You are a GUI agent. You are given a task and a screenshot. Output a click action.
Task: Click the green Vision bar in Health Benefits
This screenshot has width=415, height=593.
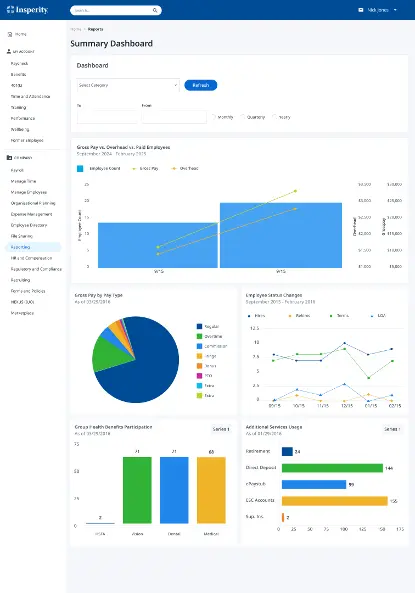click(x=137, y=490)
